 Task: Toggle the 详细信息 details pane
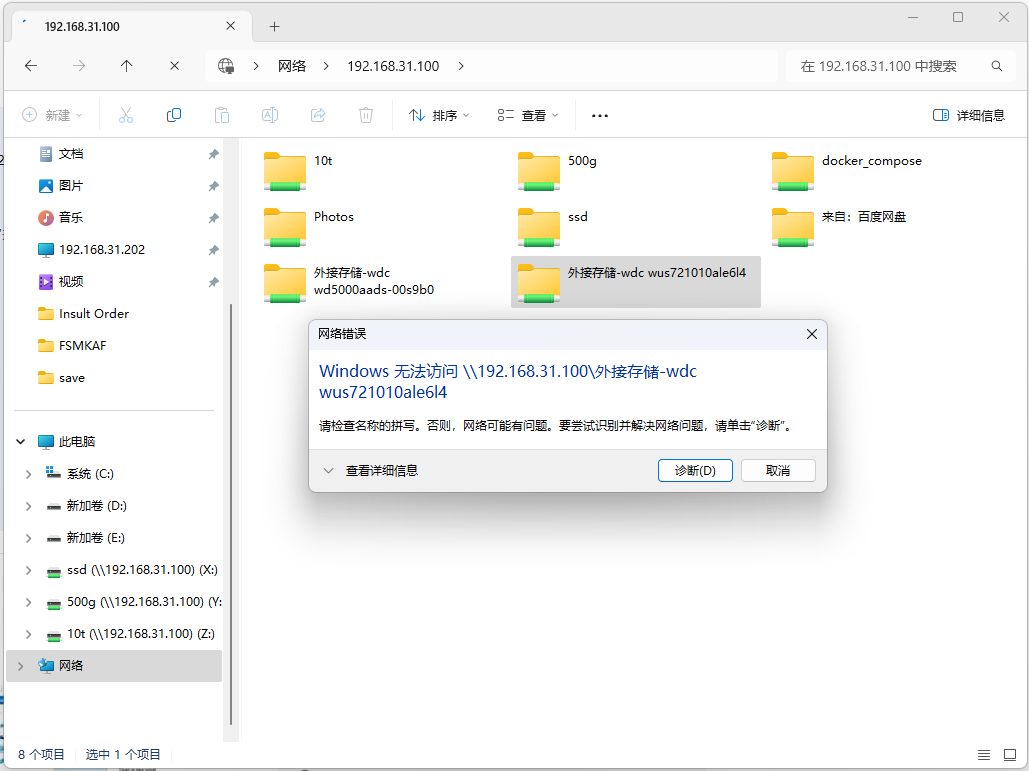(x=969, y=115)
